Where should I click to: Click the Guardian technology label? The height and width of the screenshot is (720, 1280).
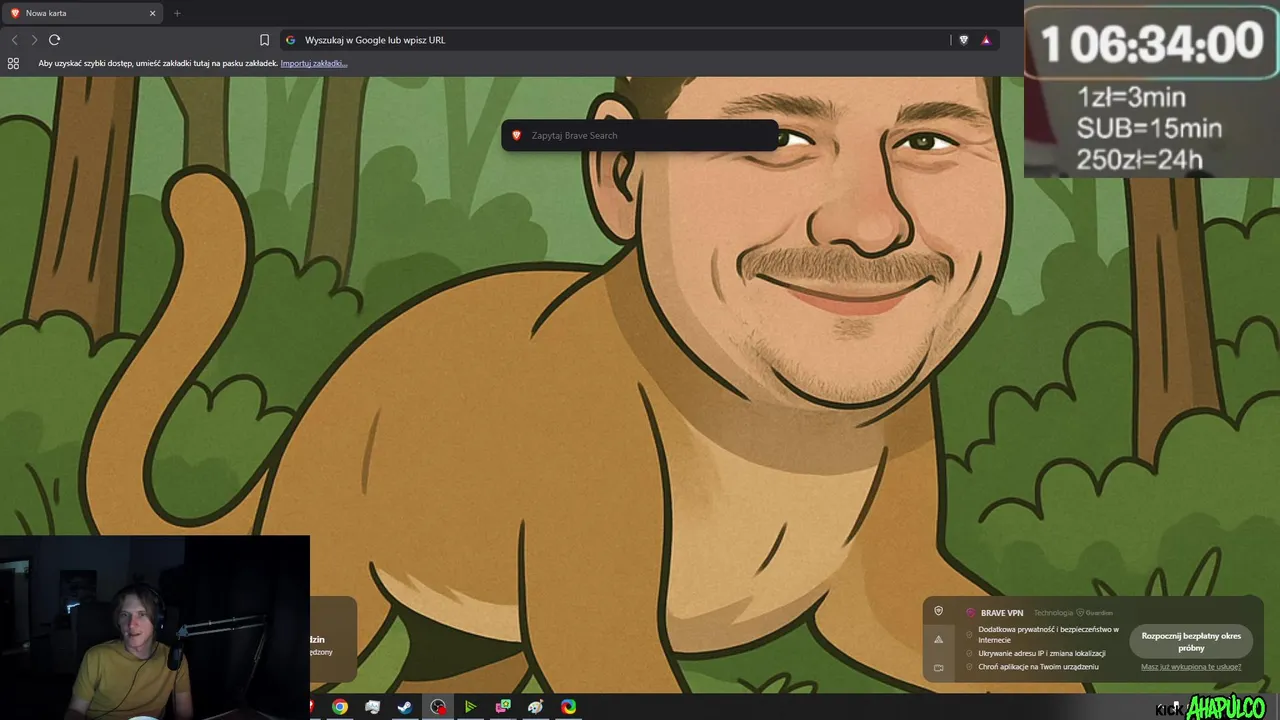(x=1095, y=613)
